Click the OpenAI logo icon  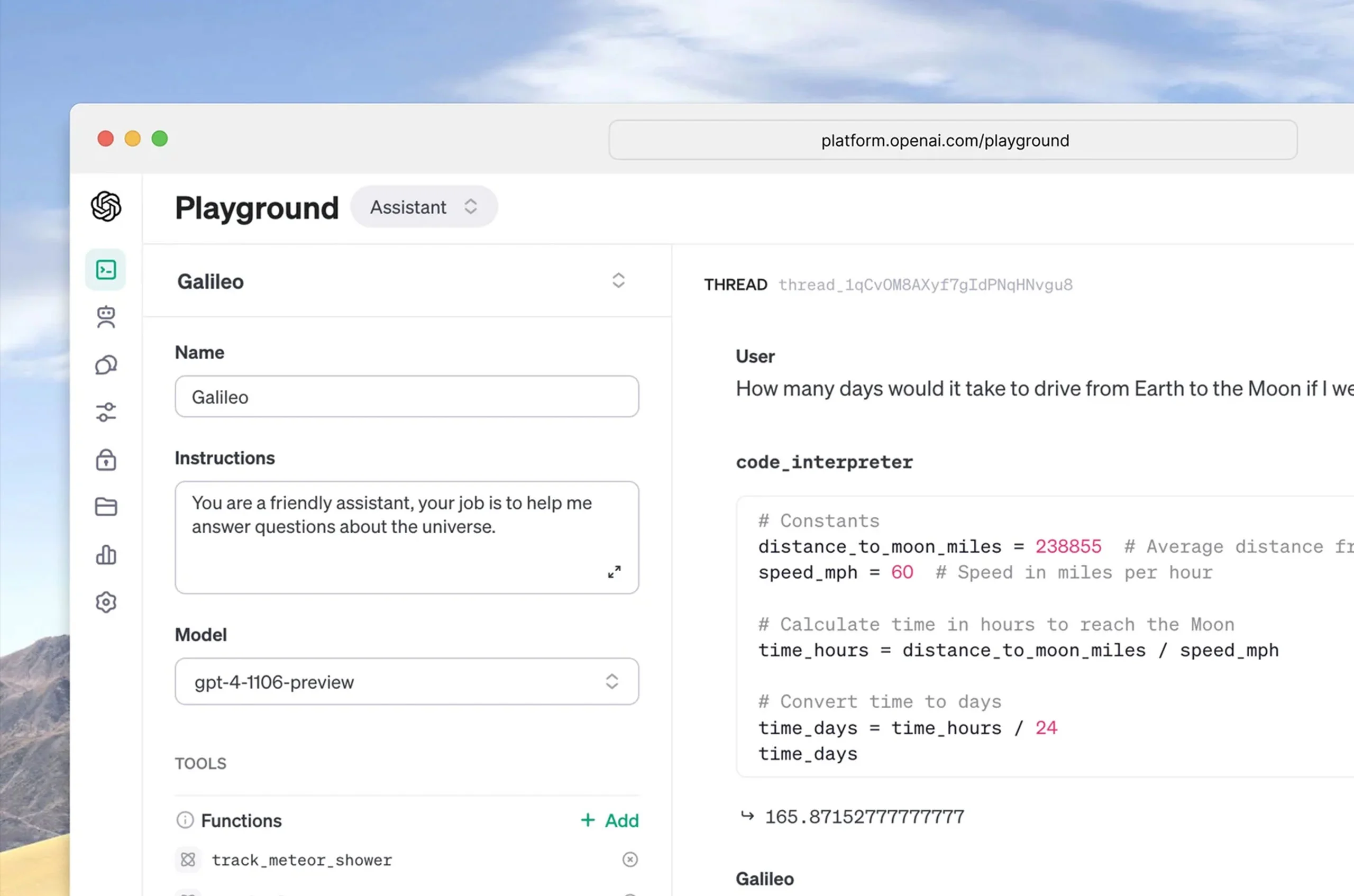pos(106,206)
